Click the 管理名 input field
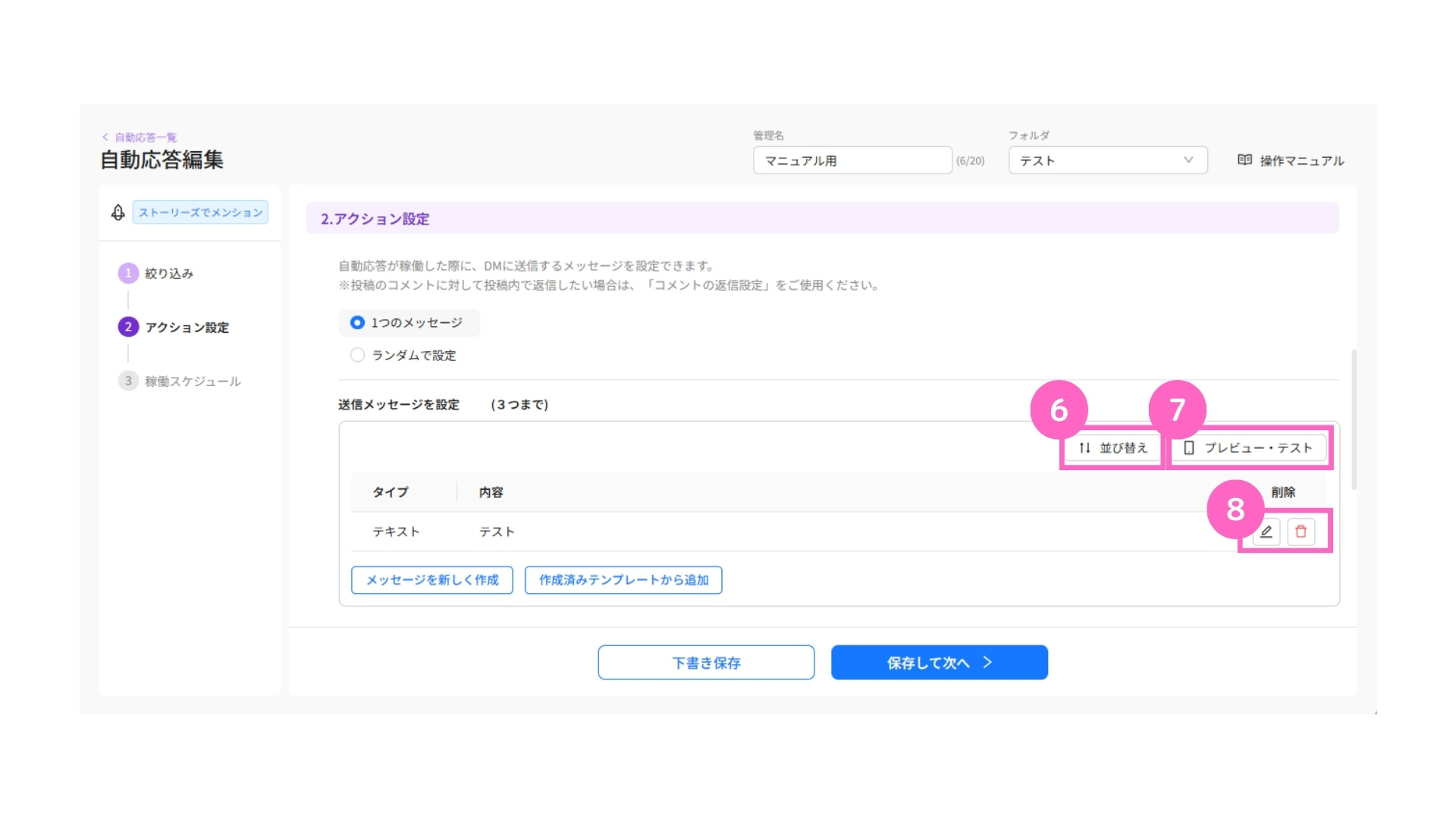 pyautogui.click(x=852, y=160)
